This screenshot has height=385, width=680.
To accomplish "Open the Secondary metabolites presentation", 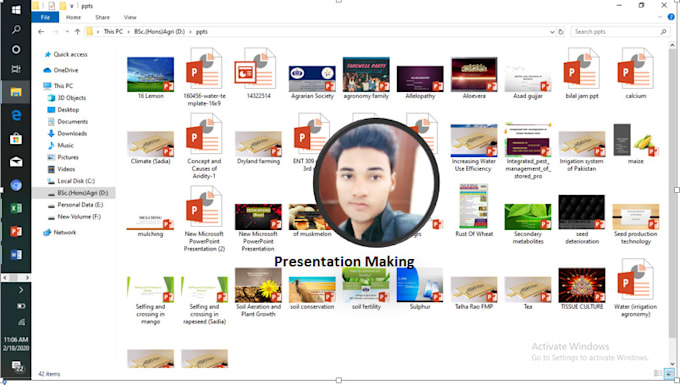I will [528, 224].
